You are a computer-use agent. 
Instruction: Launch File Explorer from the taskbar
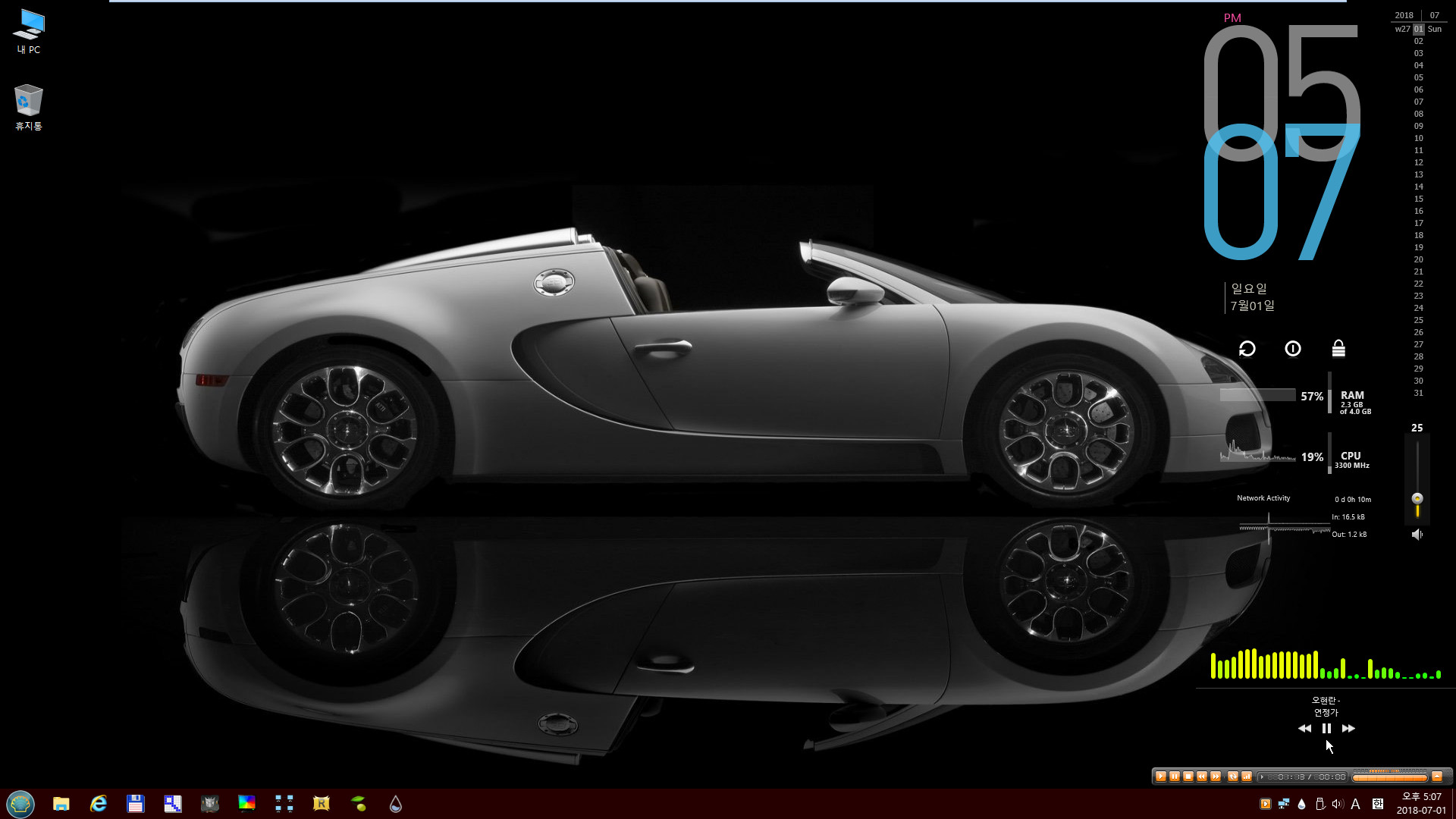(61, 804)
